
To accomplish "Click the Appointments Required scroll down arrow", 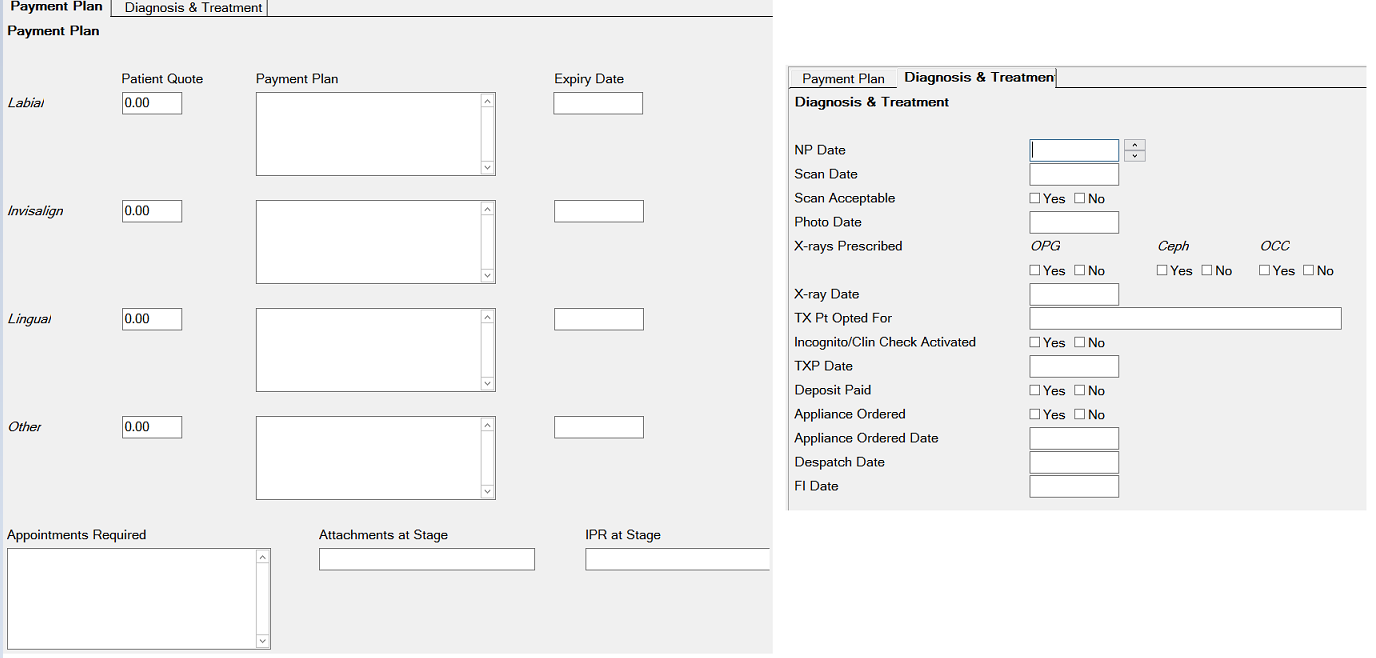I will (262, 640).
